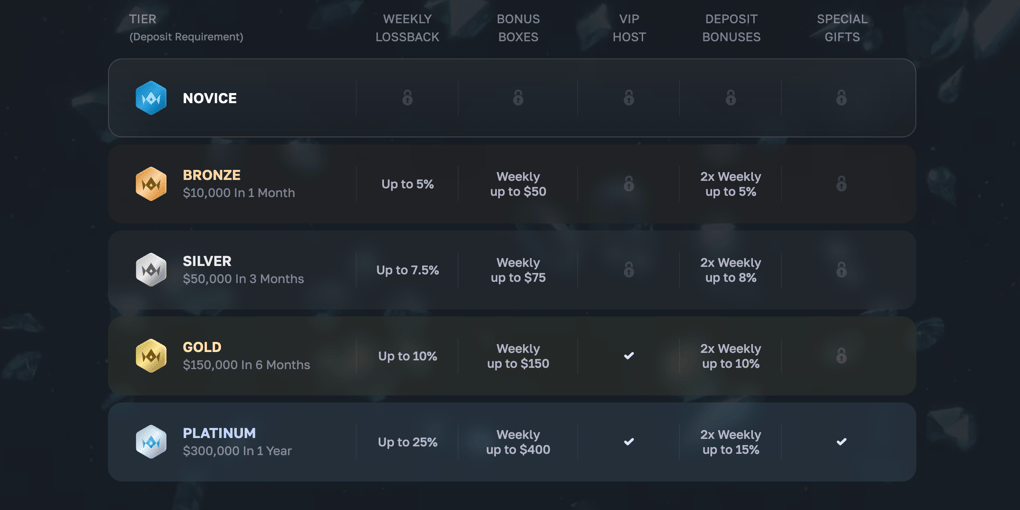
Task: Click Platinum's 2x Weekly up to 15%
Action: [731, 442]
